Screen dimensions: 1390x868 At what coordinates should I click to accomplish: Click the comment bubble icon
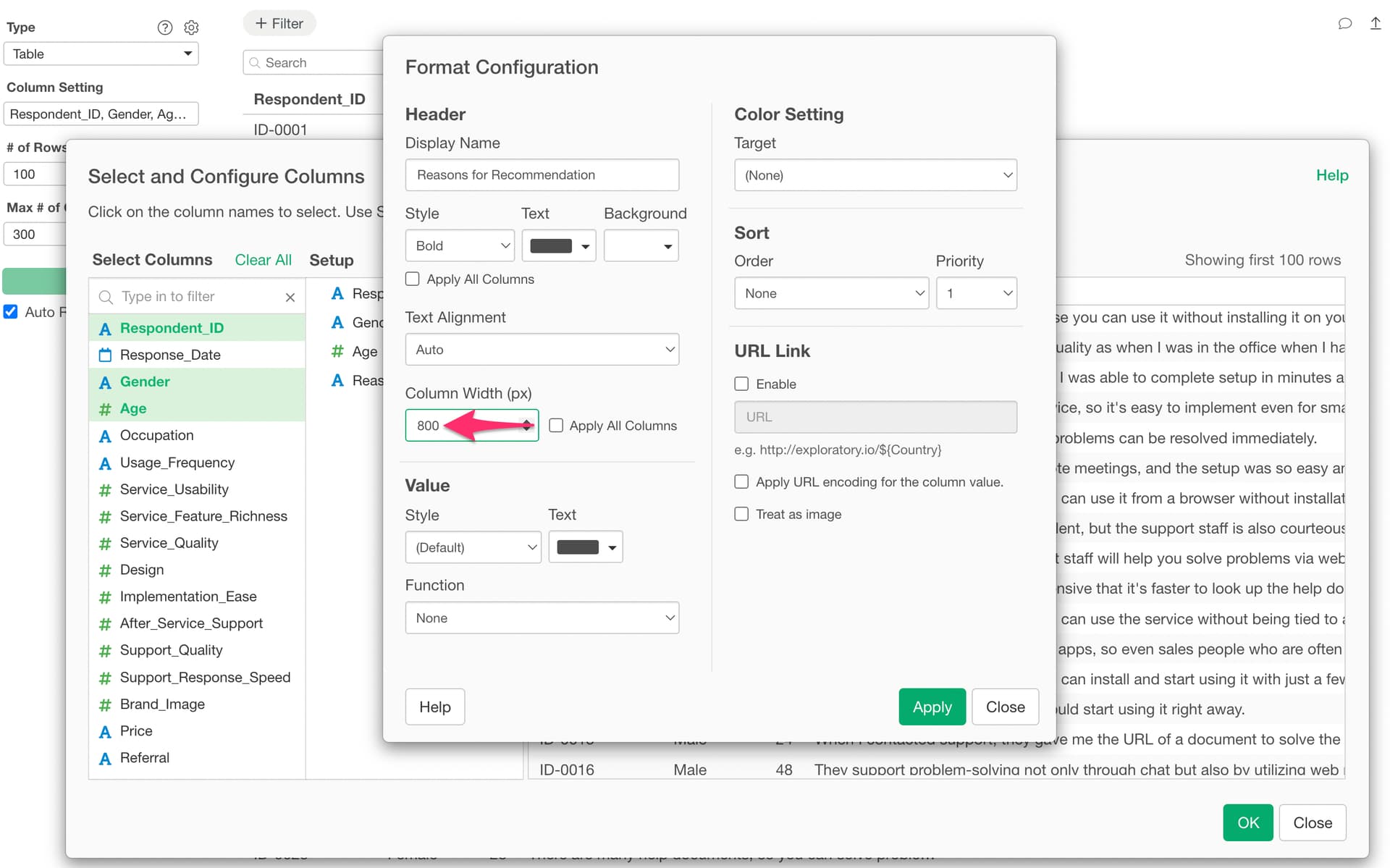tap(1344, 23)
